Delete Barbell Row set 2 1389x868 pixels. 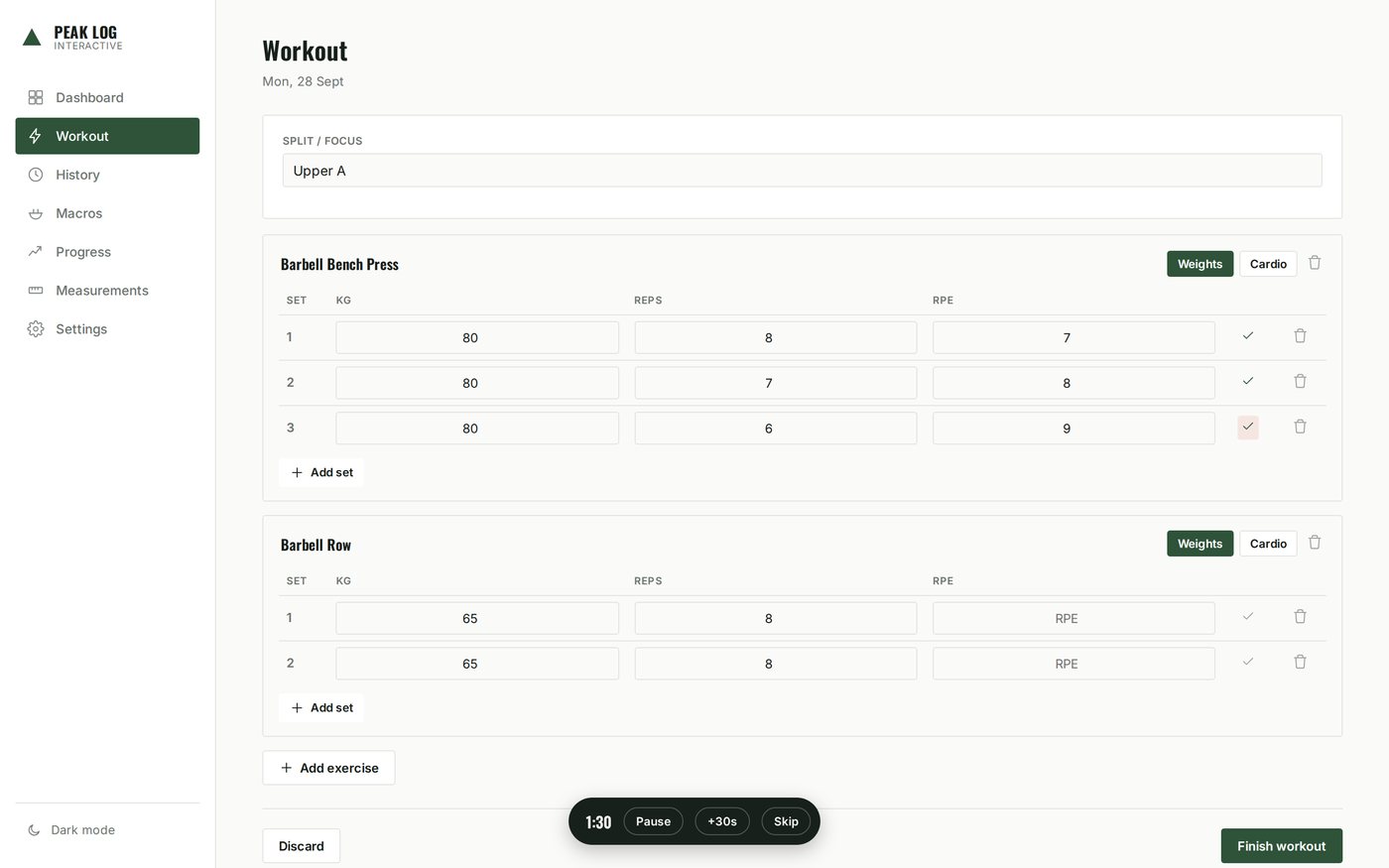coord(1300,663)
